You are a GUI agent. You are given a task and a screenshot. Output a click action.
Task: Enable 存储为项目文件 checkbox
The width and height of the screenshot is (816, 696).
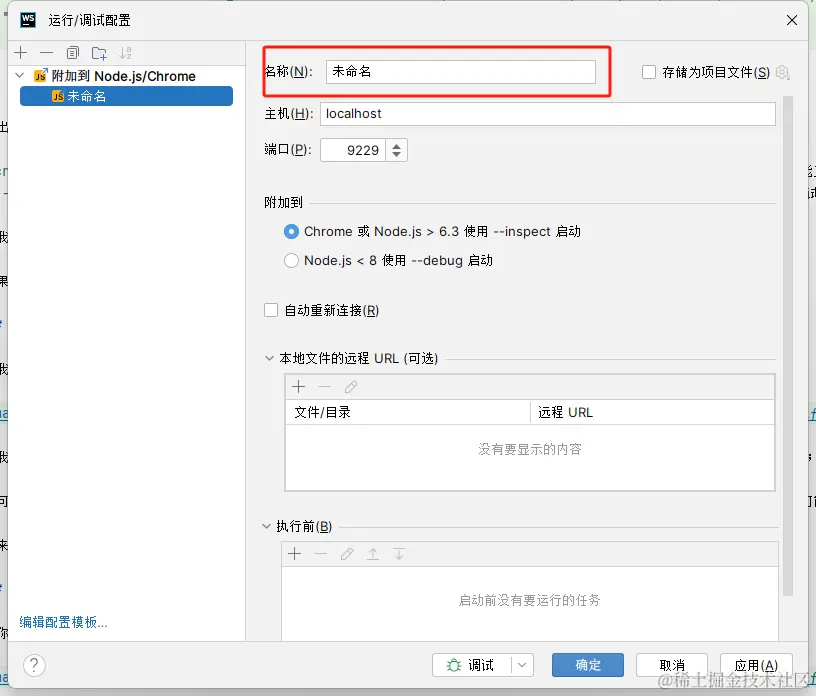pos(648,72)
